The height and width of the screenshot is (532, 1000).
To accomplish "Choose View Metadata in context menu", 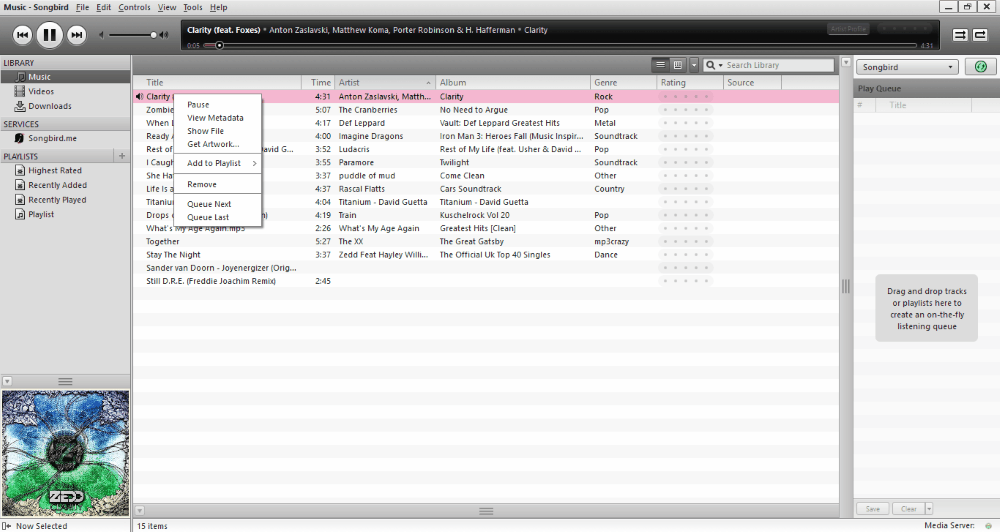I will click(217, 118).
